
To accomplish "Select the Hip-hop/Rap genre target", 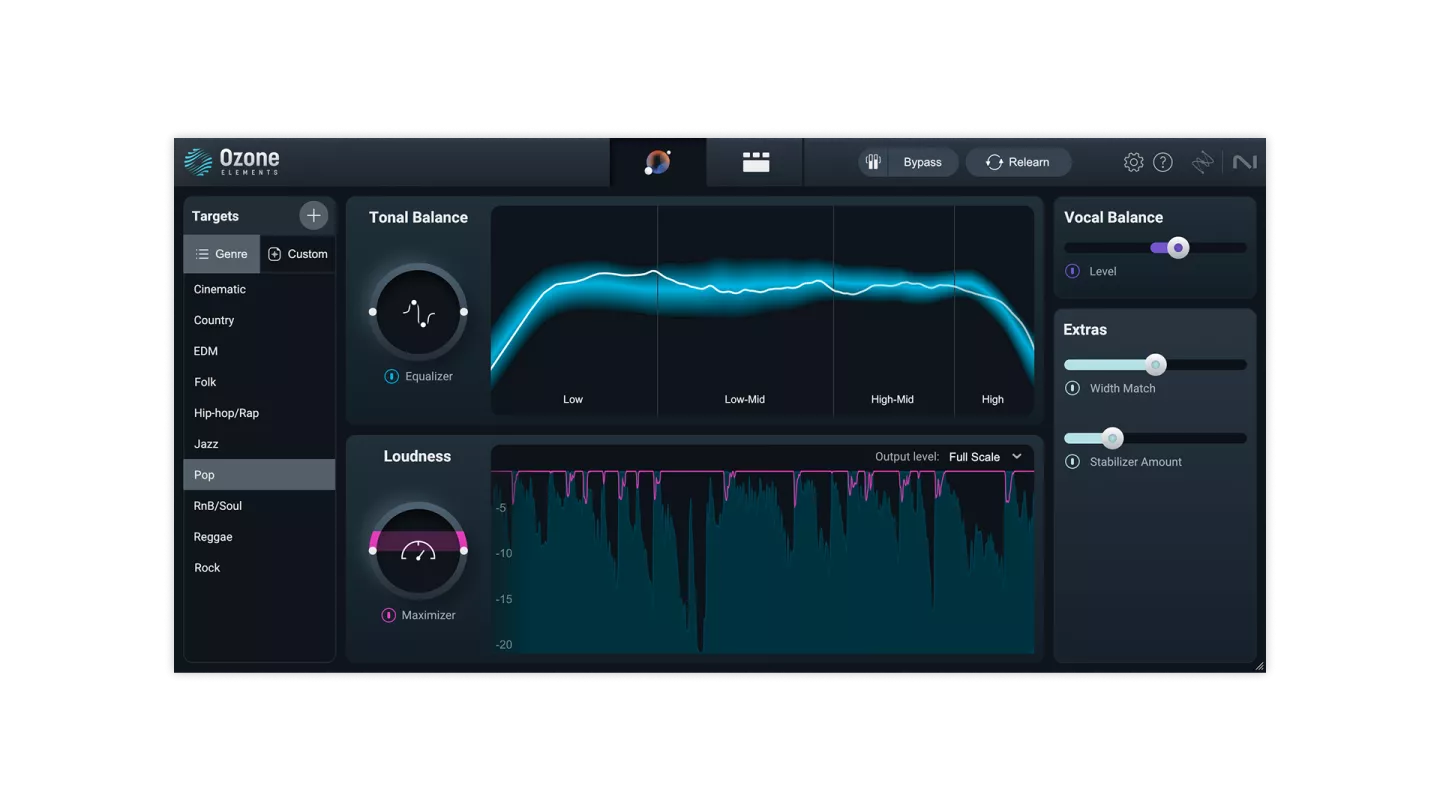I will pyautogui.click(x=259, y=413).
